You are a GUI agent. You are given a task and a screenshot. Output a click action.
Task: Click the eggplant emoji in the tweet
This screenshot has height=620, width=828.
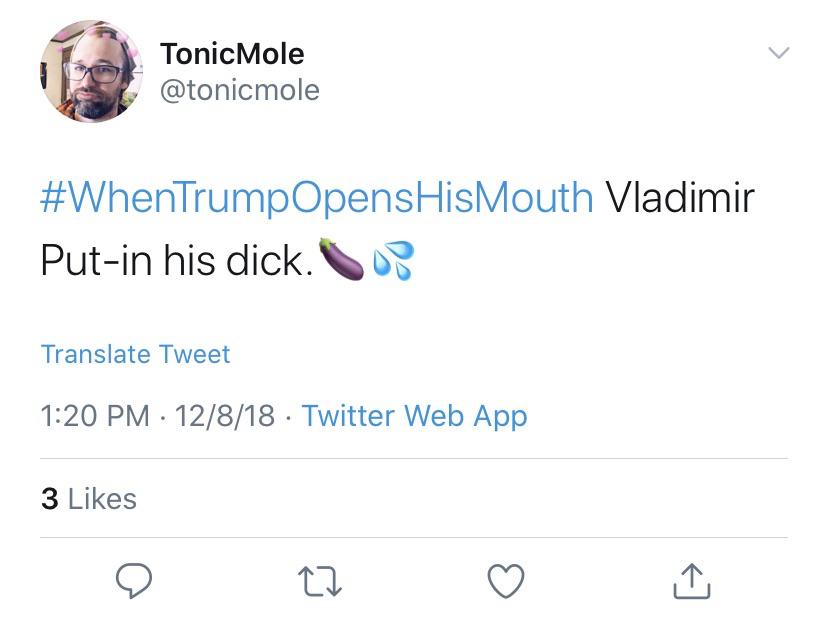(x=340, y=259)
